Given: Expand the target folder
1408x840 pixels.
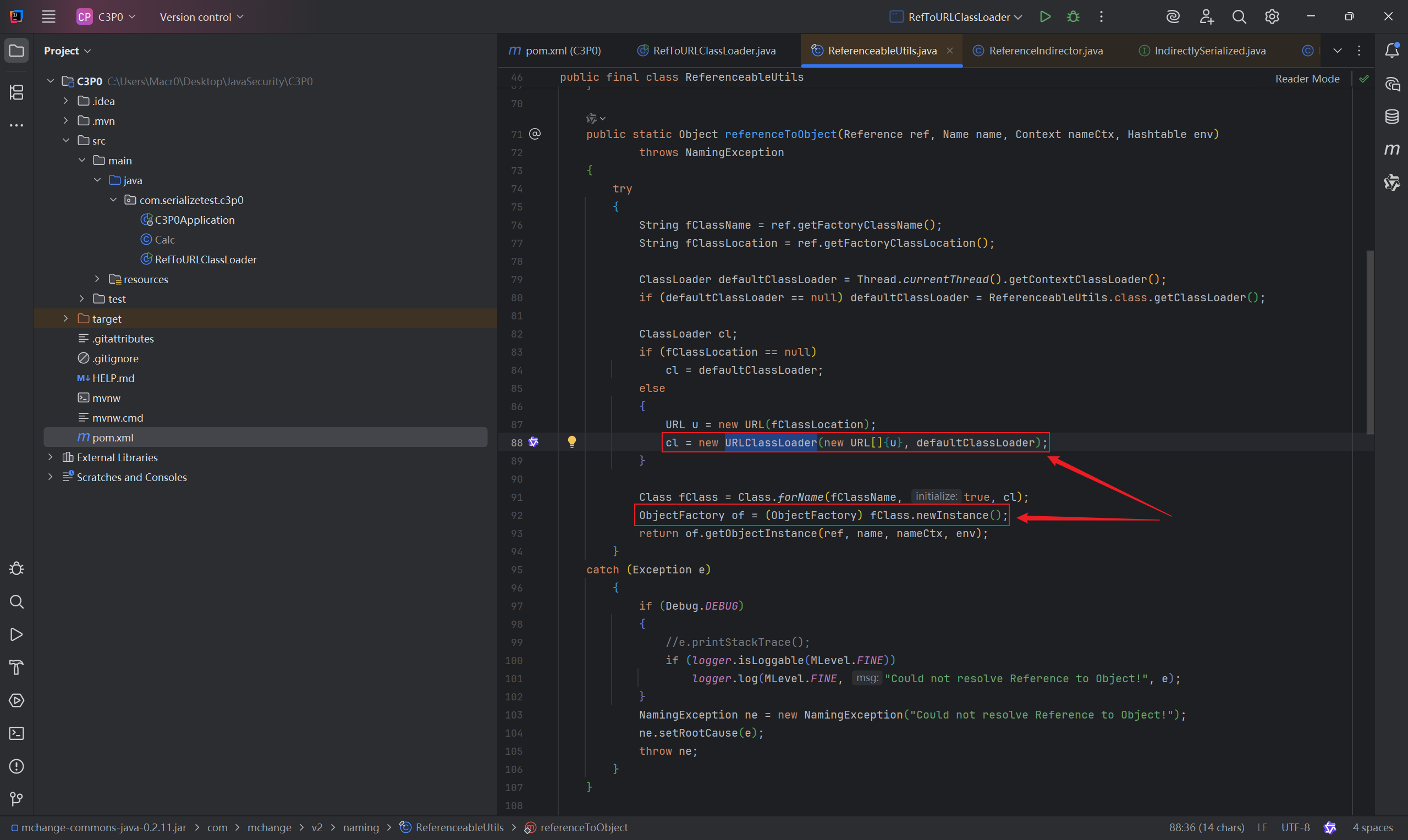Looking at the screenshot, I should click(x=65, y=319).
